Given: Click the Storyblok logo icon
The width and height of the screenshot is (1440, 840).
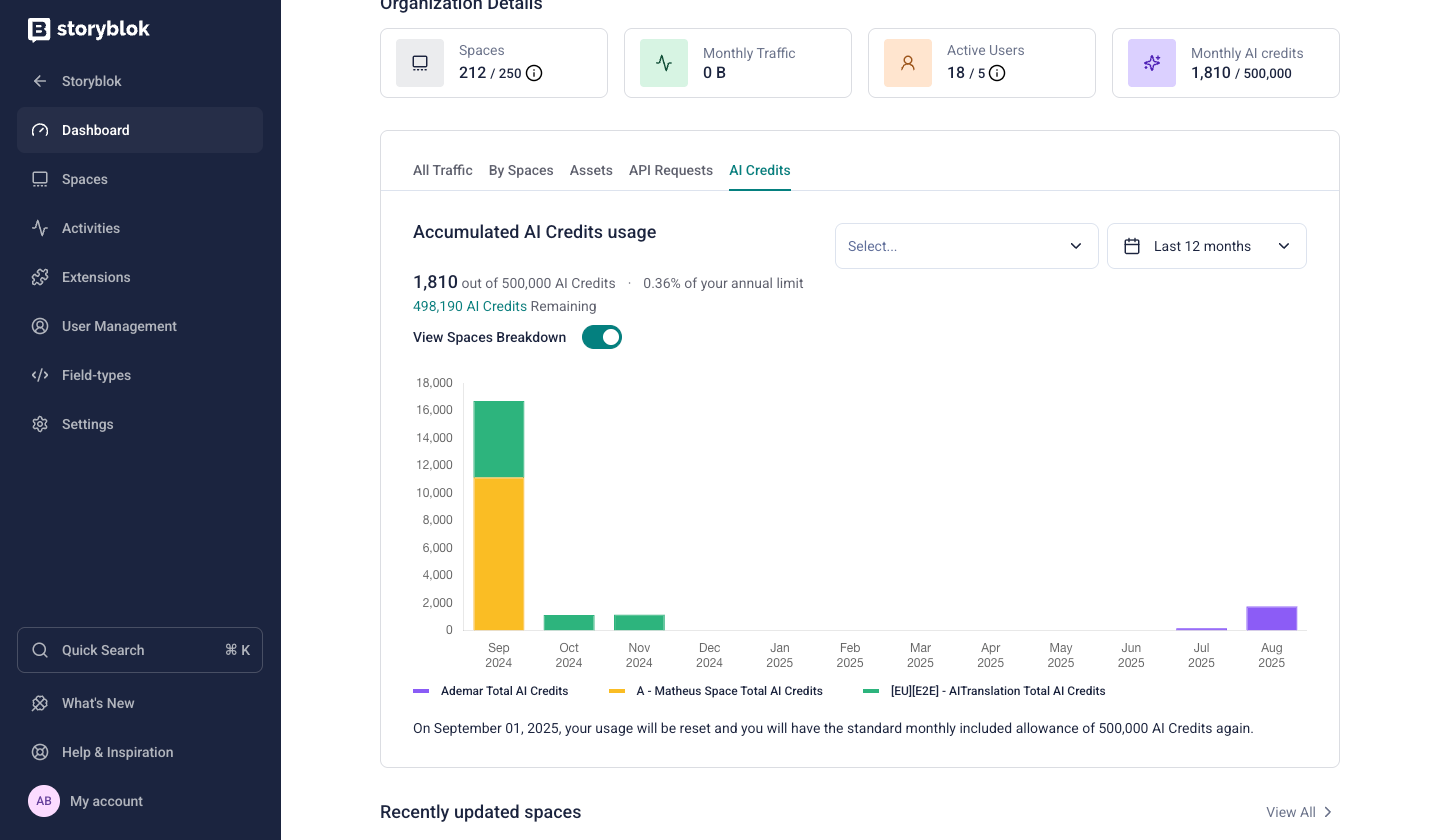Looking at the screenshot, I should (39, 30).
